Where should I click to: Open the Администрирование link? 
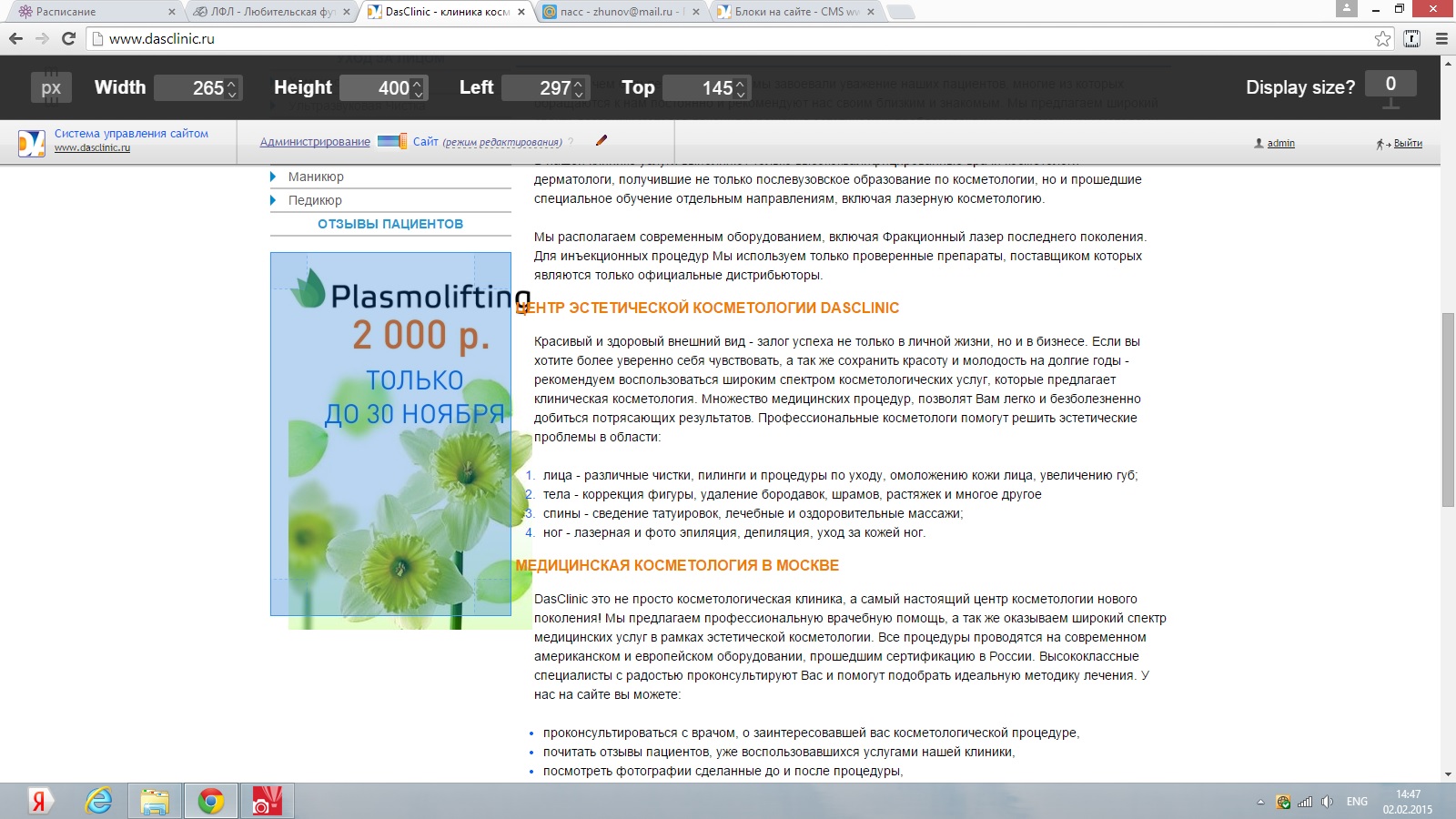click(315, 142)
